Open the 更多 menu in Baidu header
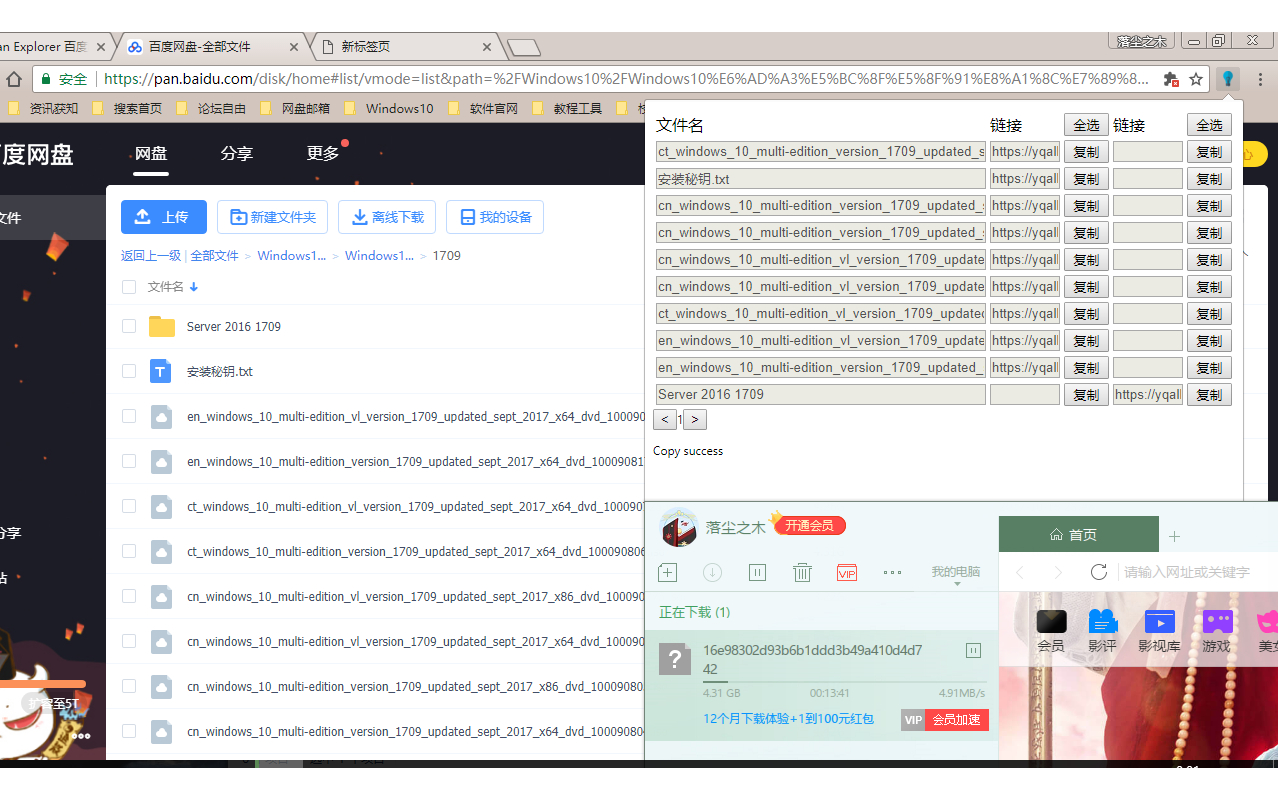The width and height of the screenshot is (1280, 800). 323,153
